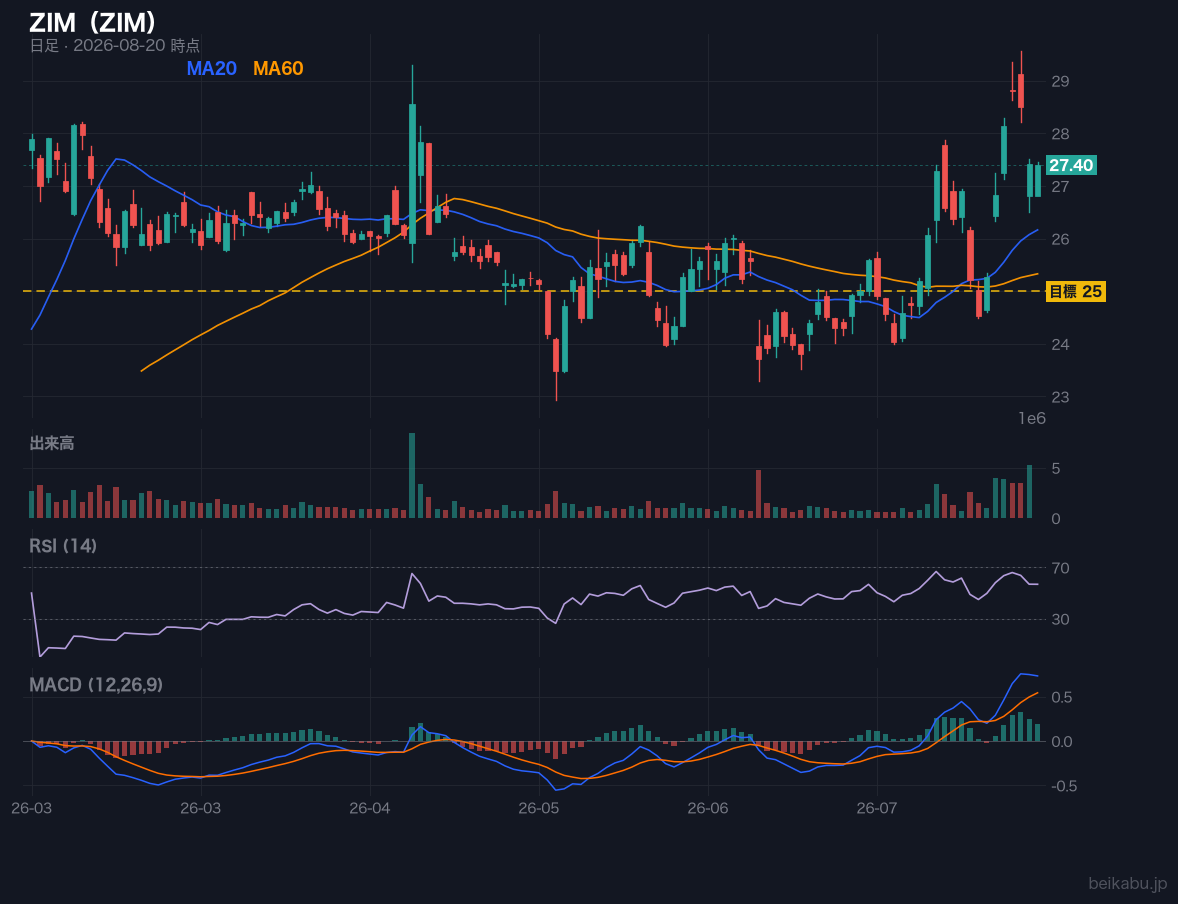Click the price axis value 26
The image size is (1178, 904).
click(1060, 239)
